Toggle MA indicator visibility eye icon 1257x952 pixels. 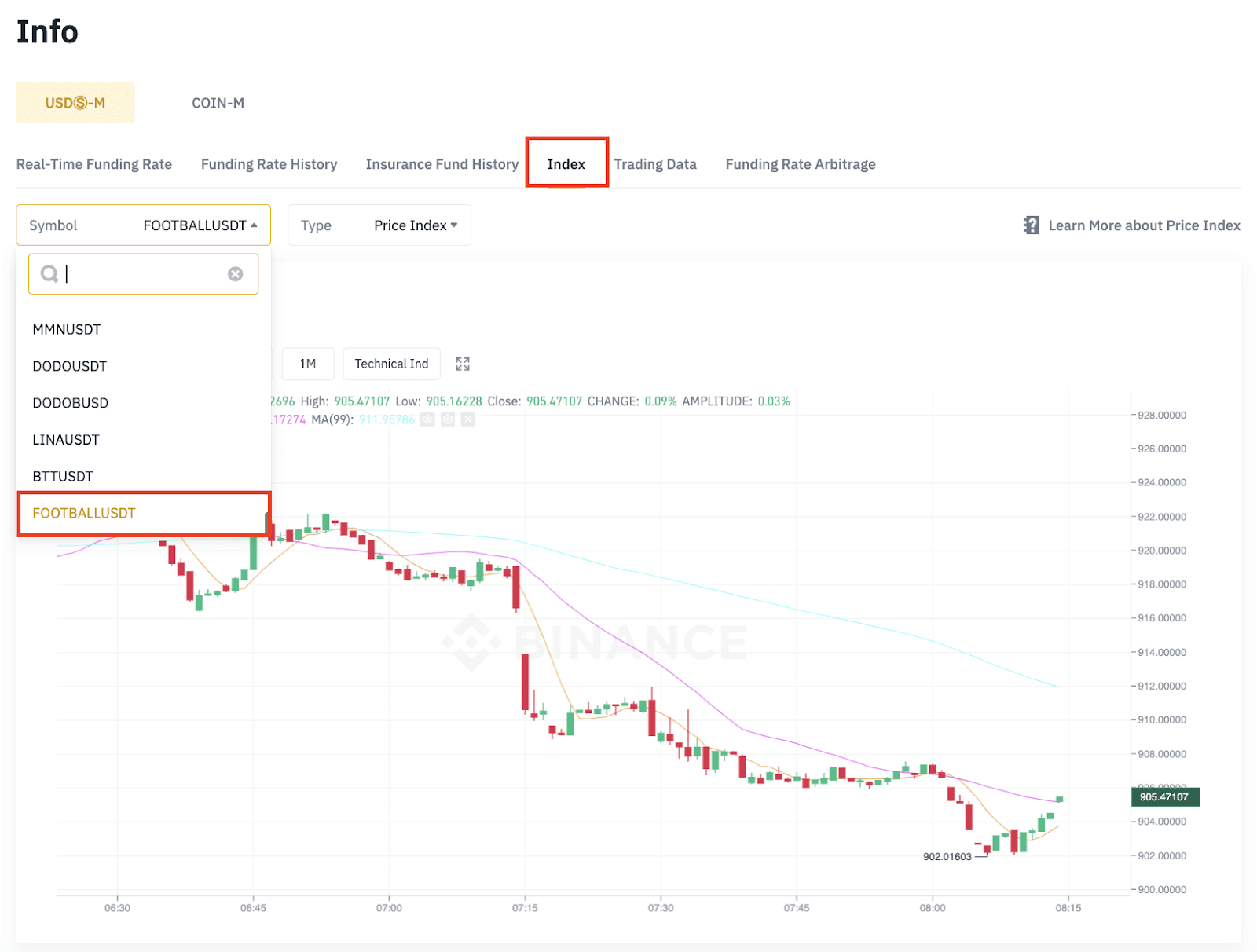pos(427,419)
